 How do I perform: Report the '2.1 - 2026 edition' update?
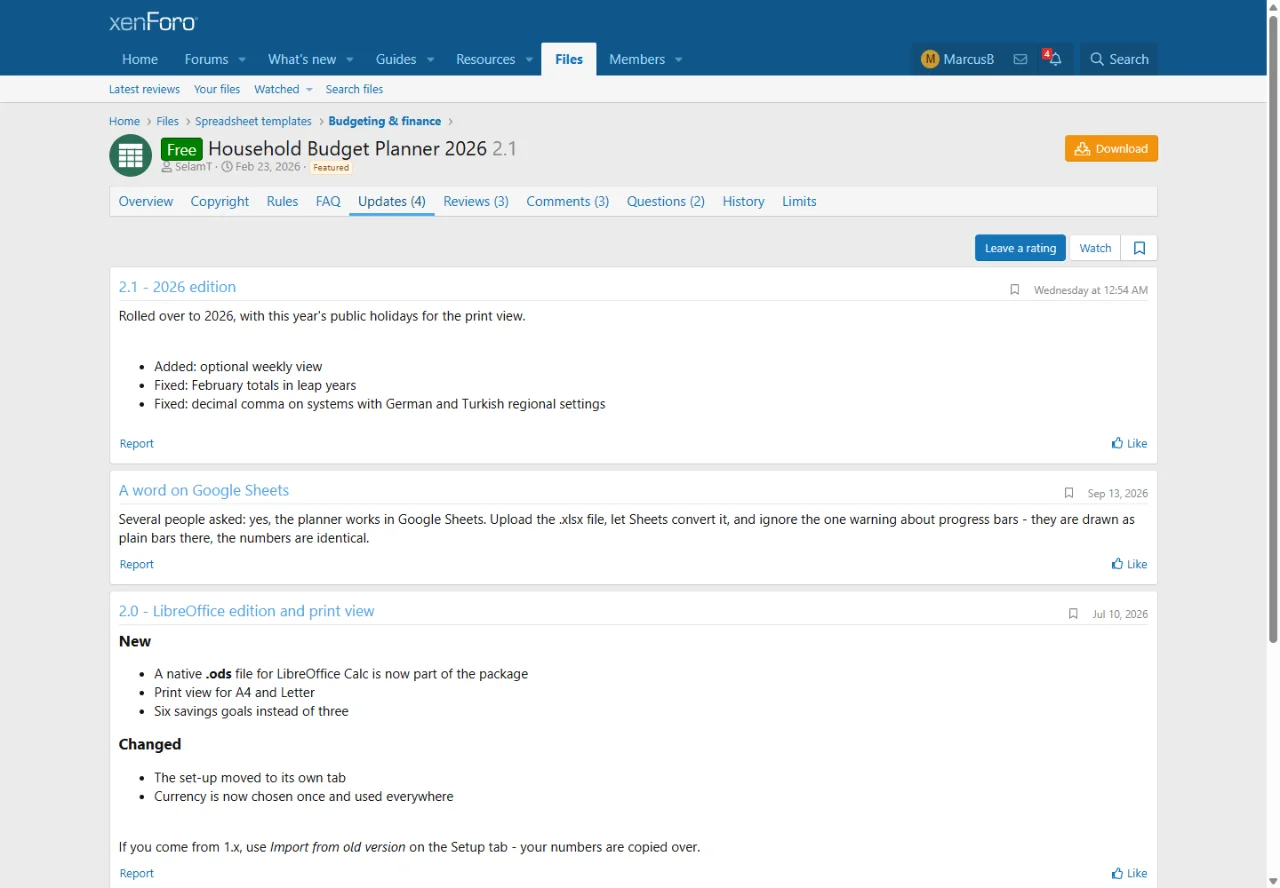[x=137, y=443]
